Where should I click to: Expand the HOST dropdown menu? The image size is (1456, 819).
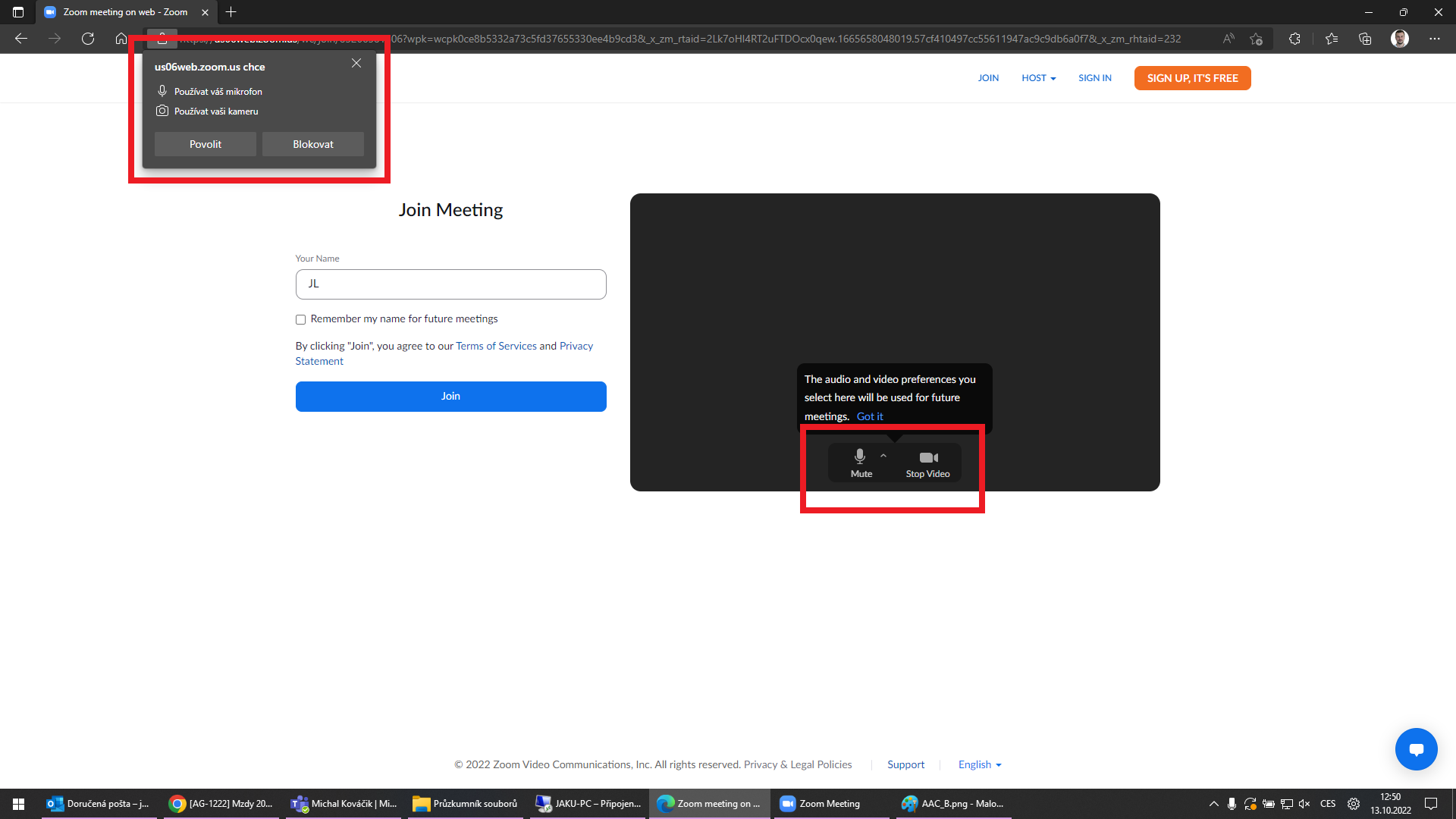coord(1038,78)
